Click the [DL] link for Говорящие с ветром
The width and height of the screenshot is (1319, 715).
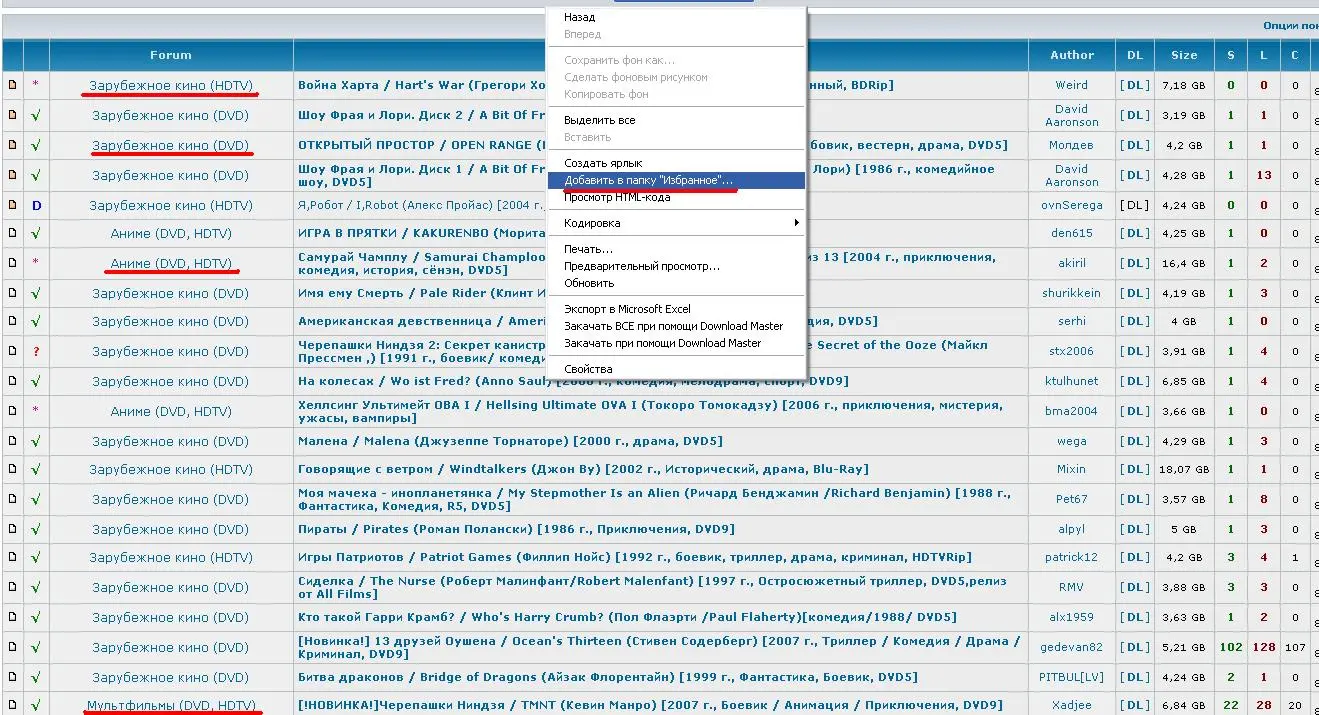(x=1135, y=469)
